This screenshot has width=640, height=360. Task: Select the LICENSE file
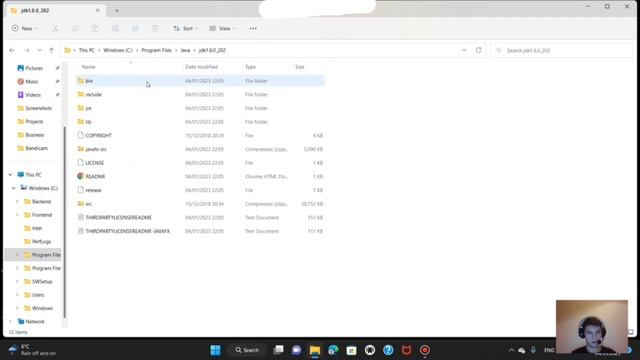(x=200, y=163)
